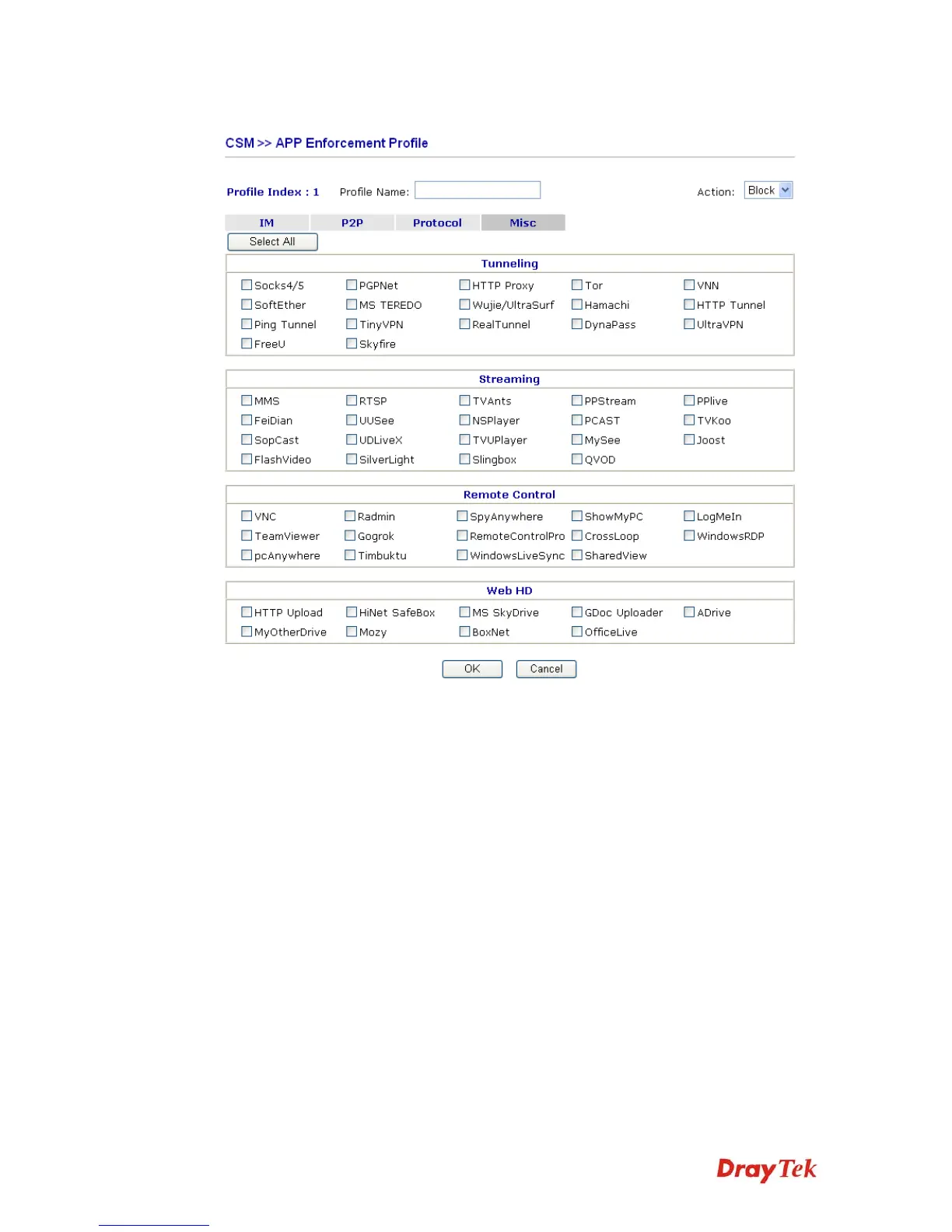Check the TeamViewer box
Viewport: 952px width, 1232px height.
coord(247,535)
